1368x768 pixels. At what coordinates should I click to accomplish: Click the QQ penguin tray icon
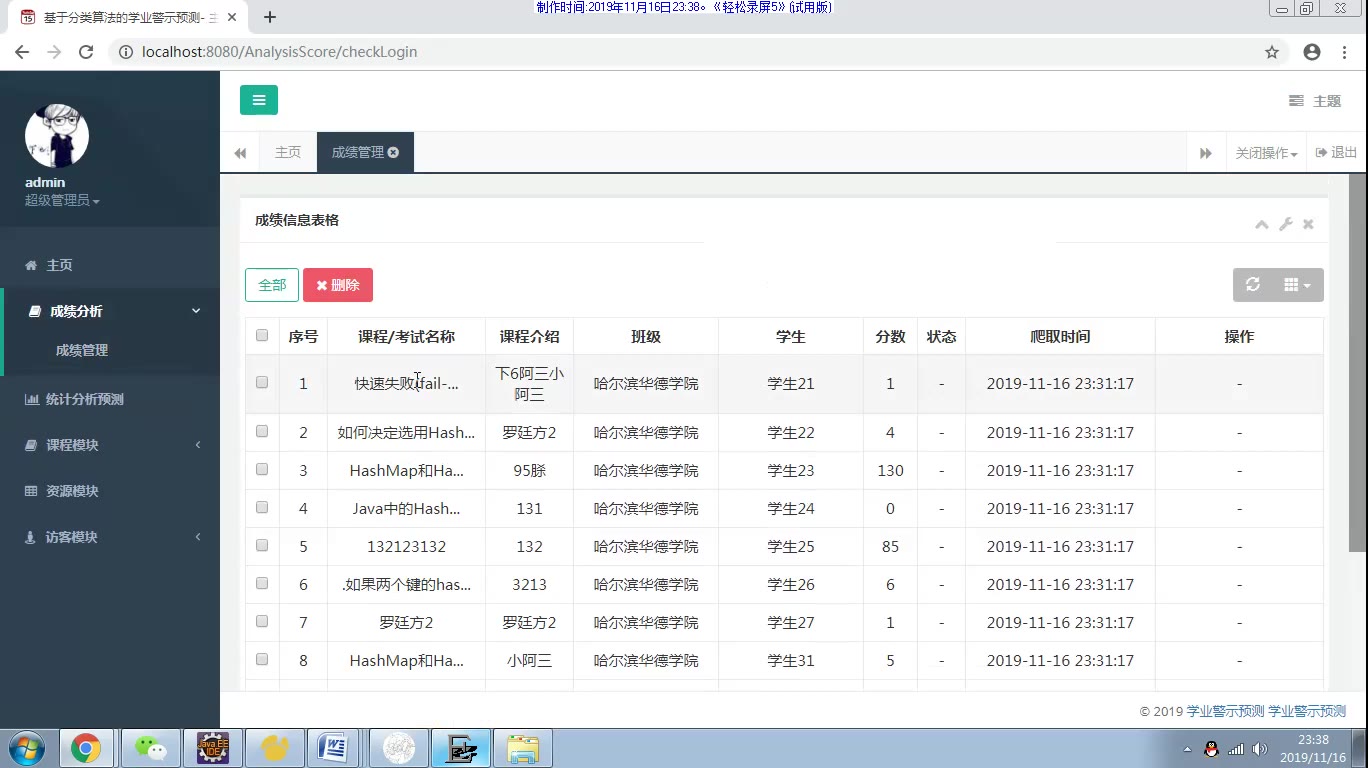[x=1211, y=749]
